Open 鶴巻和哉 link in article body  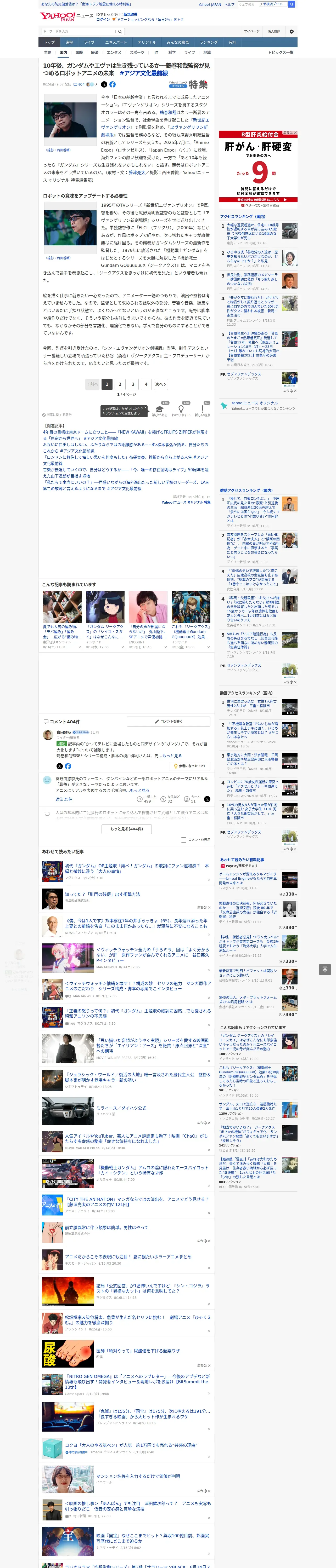point(168,112)
